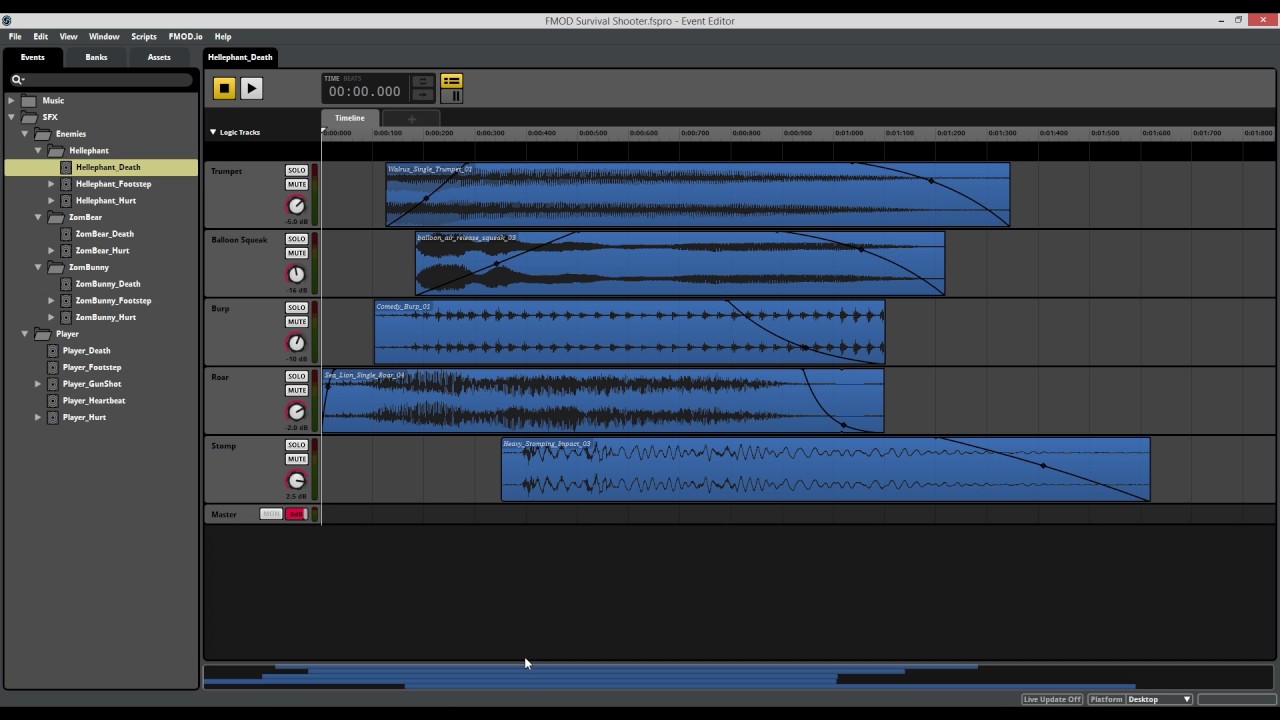
Task: Mute the Burp track
Action: [296, 322]
